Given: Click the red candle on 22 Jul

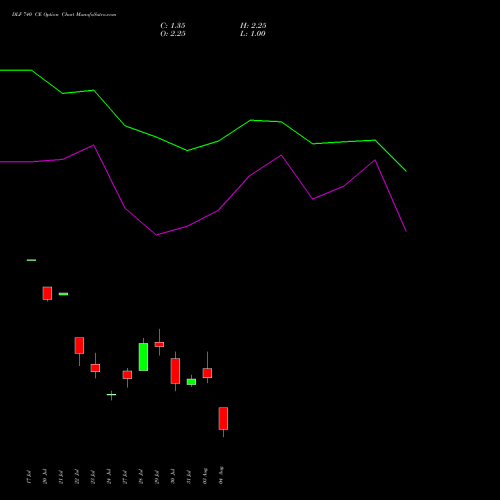Looking at the screenshot, I should tap(79, 345).
